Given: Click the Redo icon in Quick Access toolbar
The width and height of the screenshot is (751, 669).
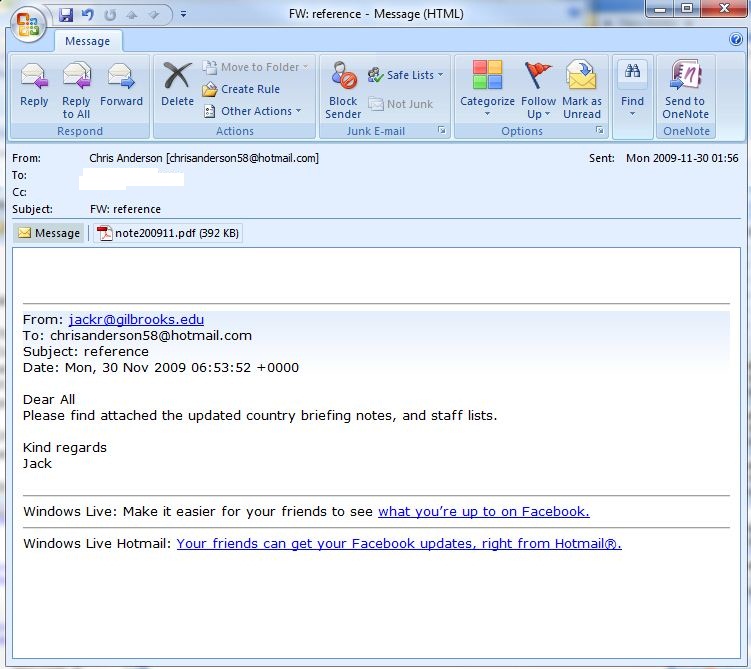Looking at the screenshot, I should coord(110,15).
